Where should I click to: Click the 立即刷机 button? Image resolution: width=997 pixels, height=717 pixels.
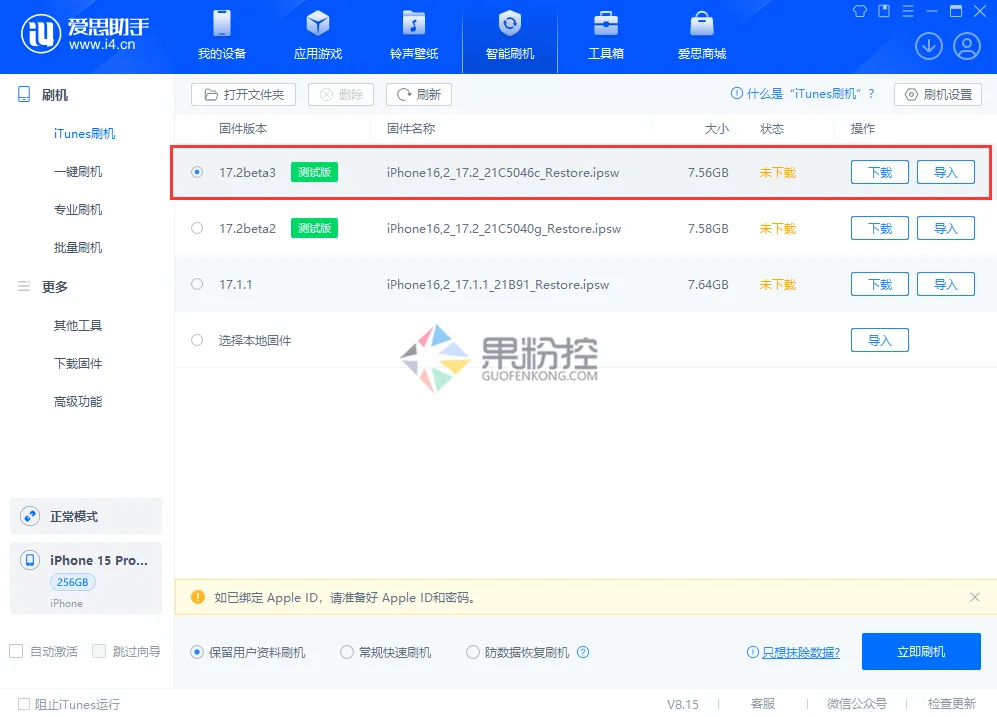(920, 651)
